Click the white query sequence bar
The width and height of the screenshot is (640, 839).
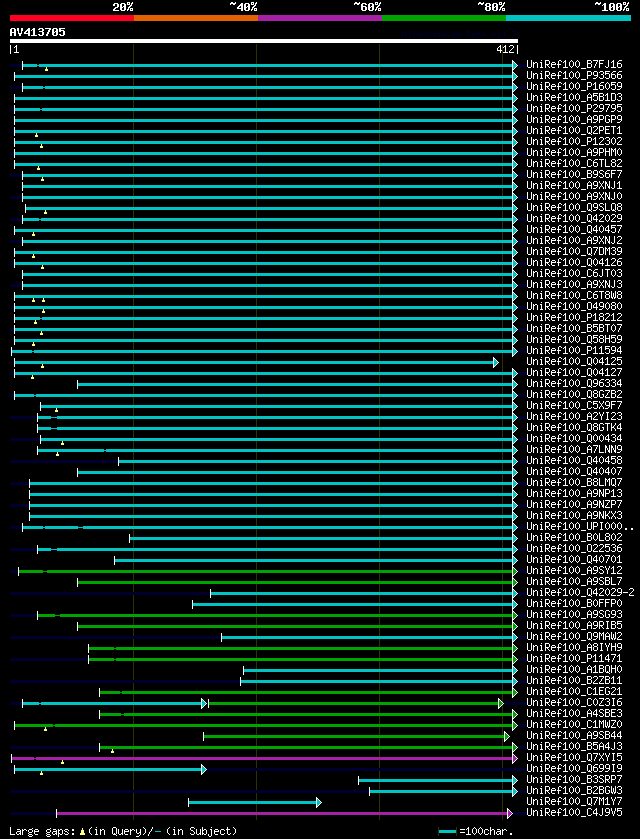click(x=264, y=41)
